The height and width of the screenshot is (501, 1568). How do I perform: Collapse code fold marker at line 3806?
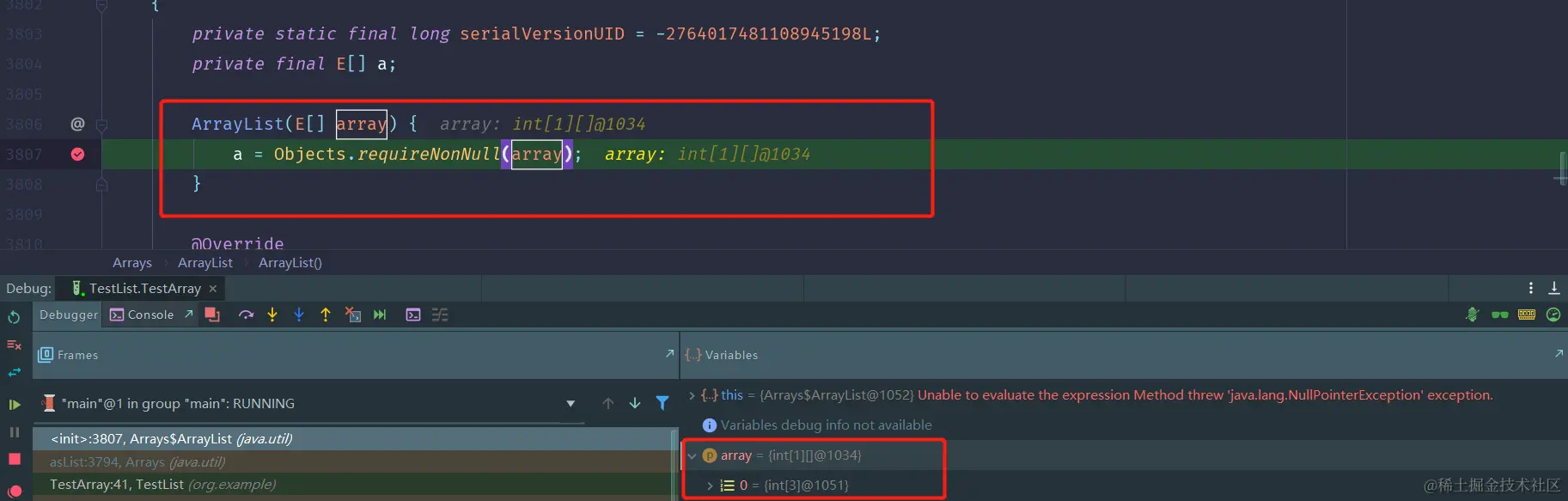(x=101, y=125)
